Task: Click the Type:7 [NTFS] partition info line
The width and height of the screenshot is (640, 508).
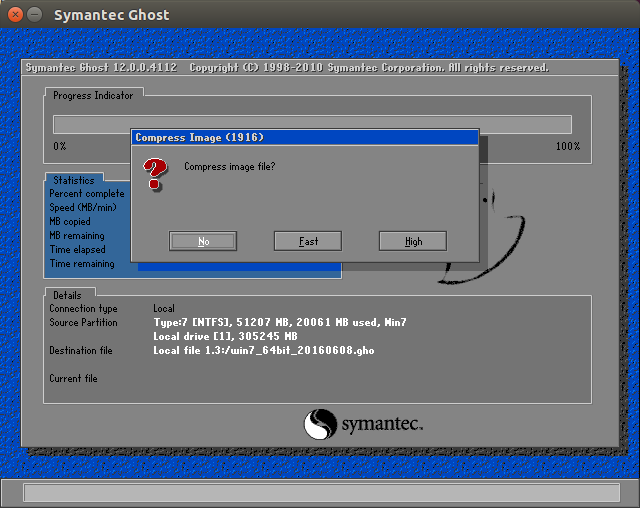Action: coord(280,322)
